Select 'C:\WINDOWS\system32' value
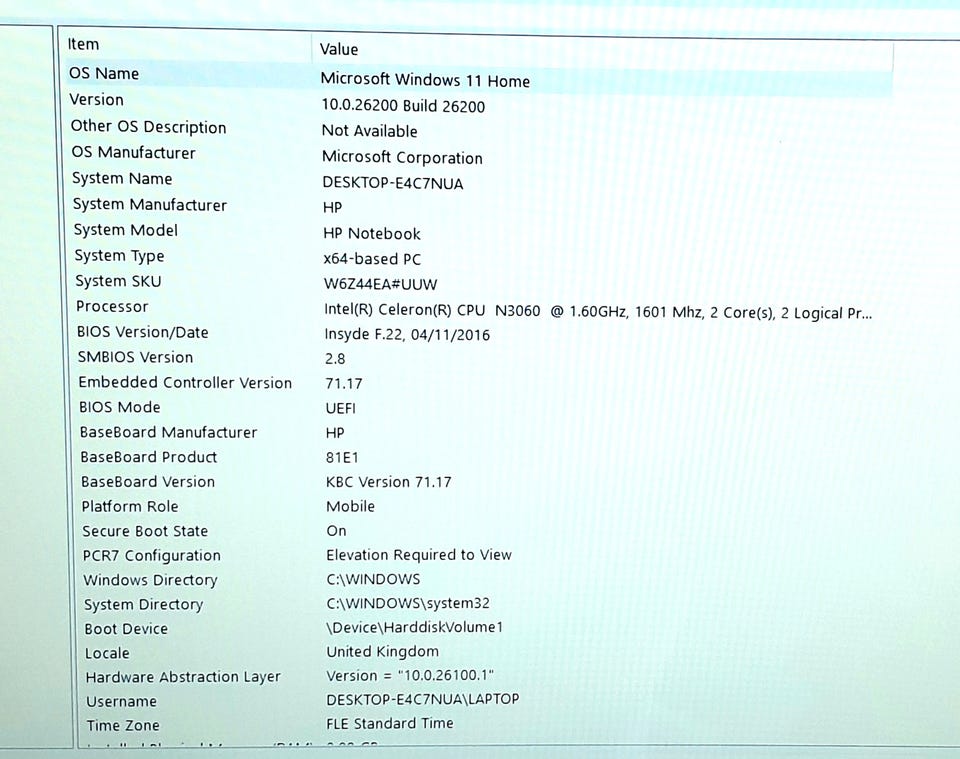Viewport: 960px width, 759px height. pyautogui.click(x=408, y=603)
